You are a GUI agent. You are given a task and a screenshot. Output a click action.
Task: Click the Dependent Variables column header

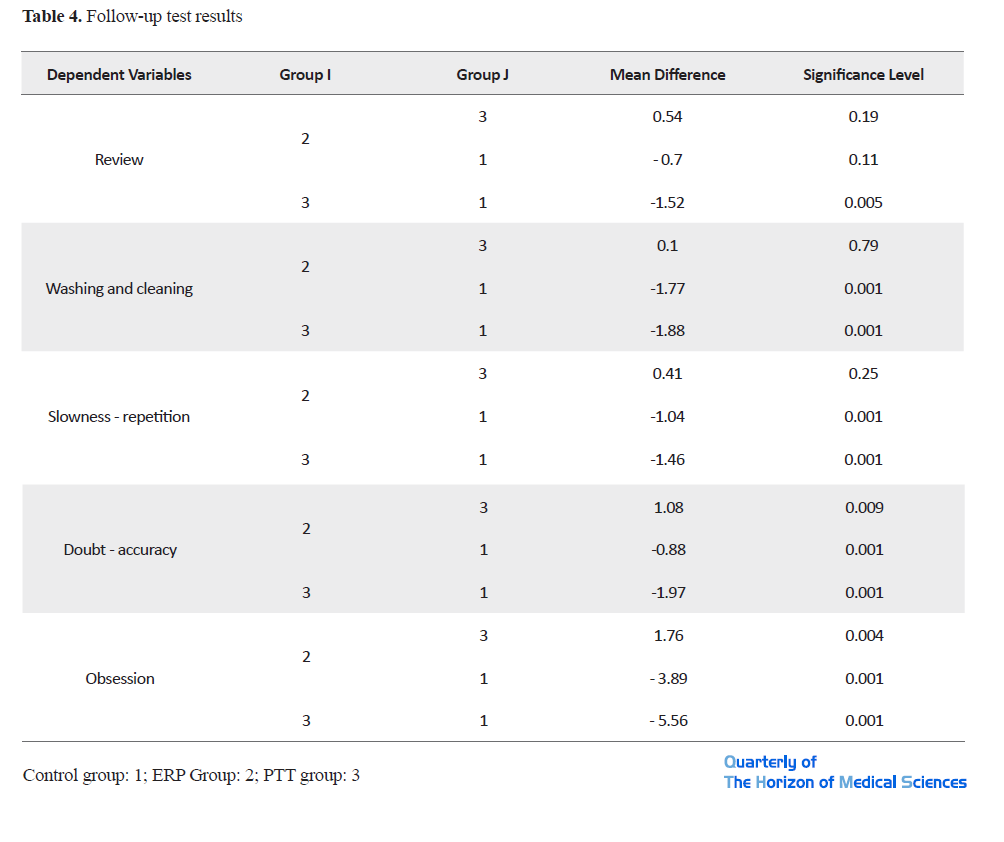(119, 75)
